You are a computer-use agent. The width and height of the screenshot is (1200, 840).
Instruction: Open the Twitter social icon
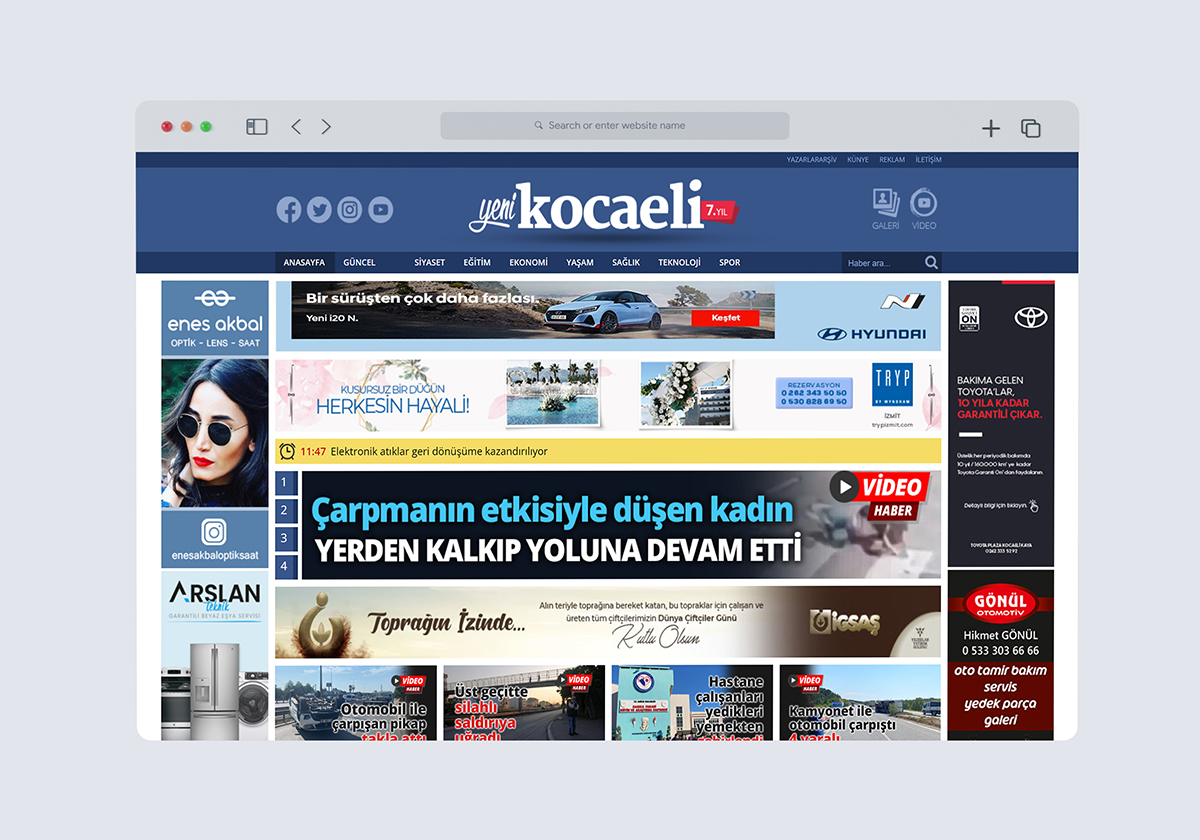(x=319, y=210)
